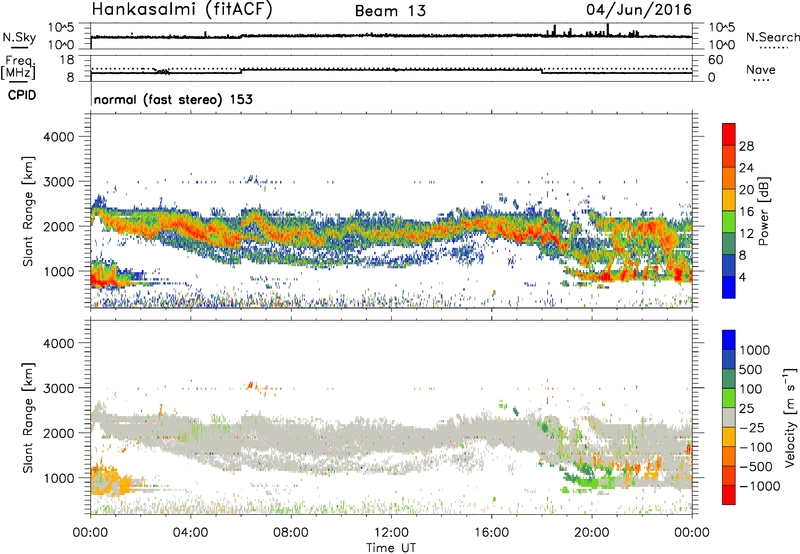The image size is (800, 554).
Task: Click the '16:00' time axis label
Action: pyautogui.click(x=491, y=533)
